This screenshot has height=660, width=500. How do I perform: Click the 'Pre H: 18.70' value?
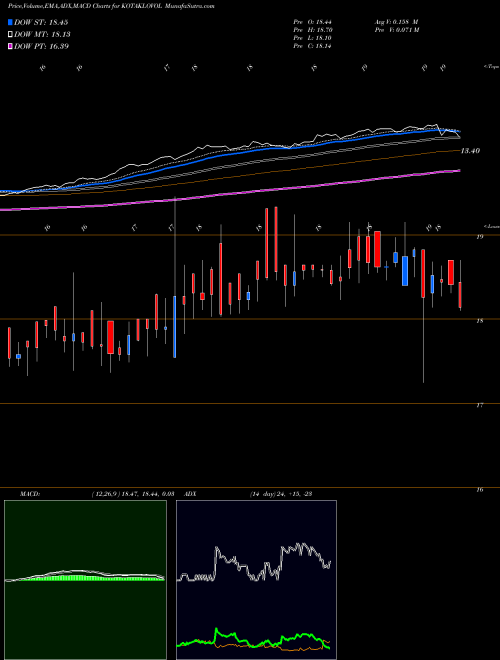312,30
